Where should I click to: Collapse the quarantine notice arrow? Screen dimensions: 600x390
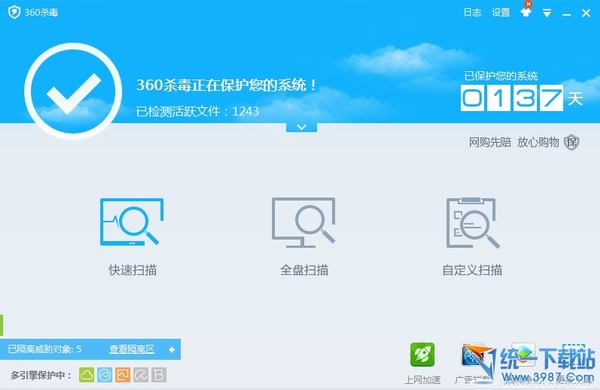[172, 349]
